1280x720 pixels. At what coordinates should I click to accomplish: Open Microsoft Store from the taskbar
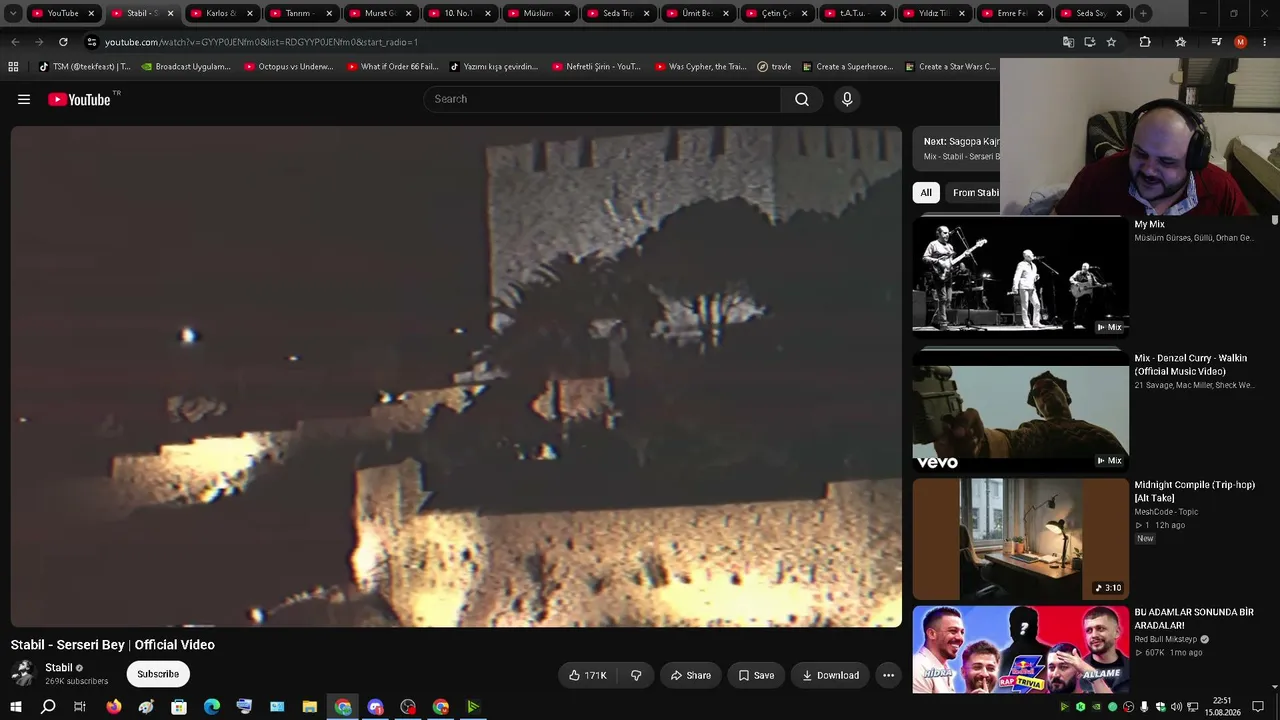pyautogui.click(x=179, y=707)
